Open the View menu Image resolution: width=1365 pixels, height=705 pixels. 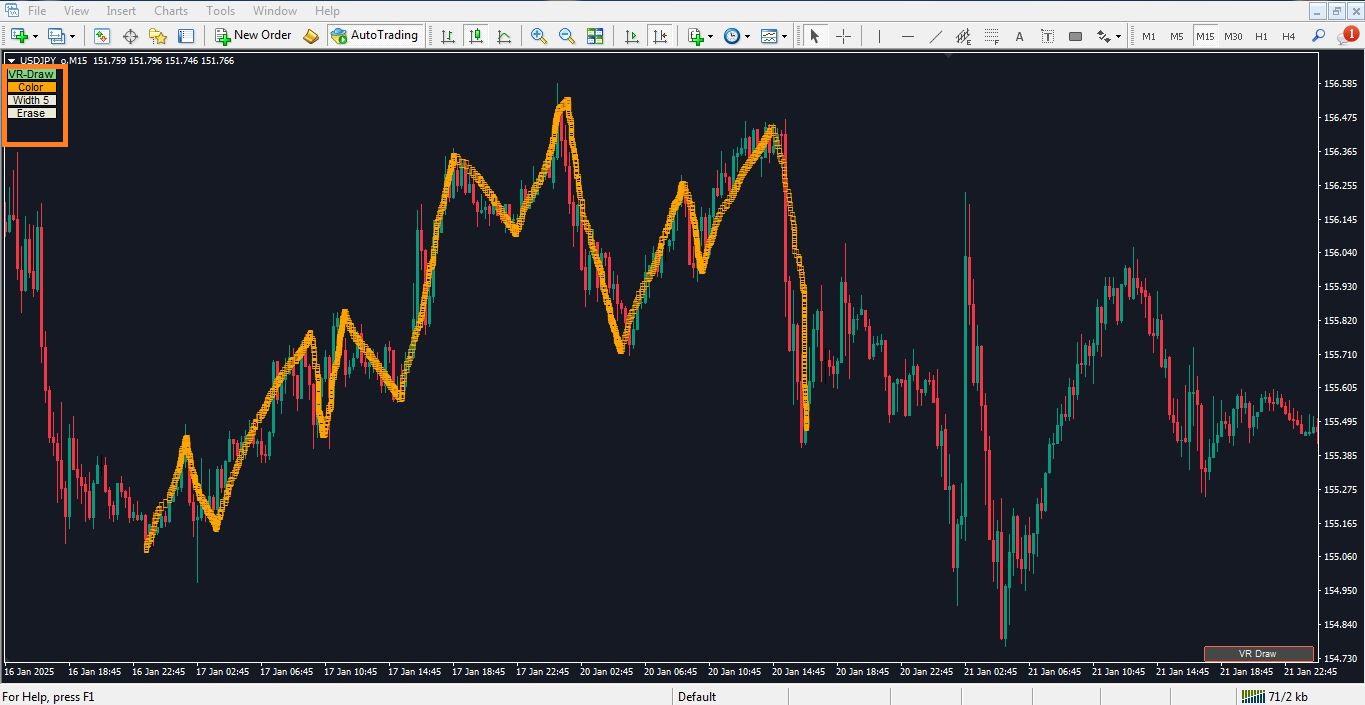(x=76, y=11)
